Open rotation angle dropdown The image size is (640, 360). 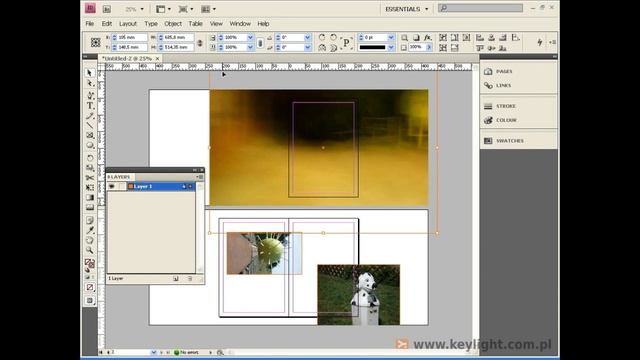307,37
